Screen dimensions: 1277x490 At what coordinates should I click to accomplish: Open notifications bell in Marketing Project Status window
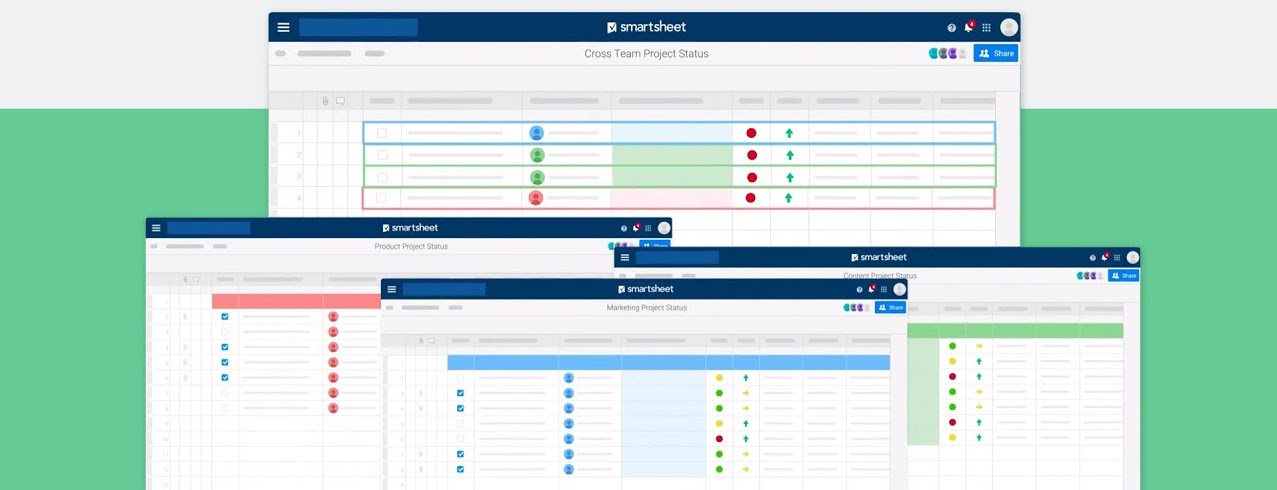[871, 289]
